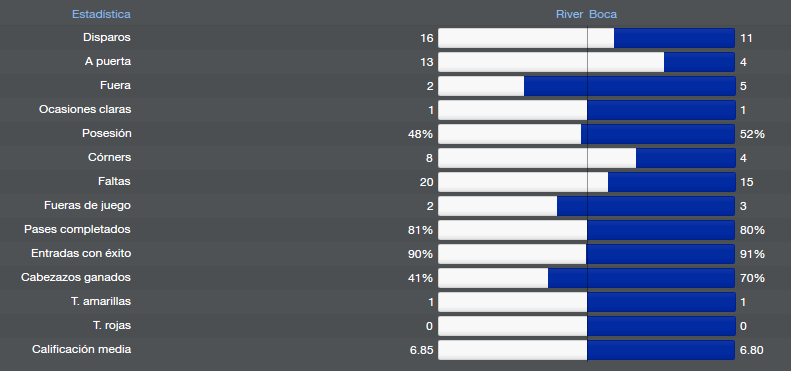Click River's 20 Faltas value
Image resolution: width=791 pixels, height=371 pixels.
[426, 182]
